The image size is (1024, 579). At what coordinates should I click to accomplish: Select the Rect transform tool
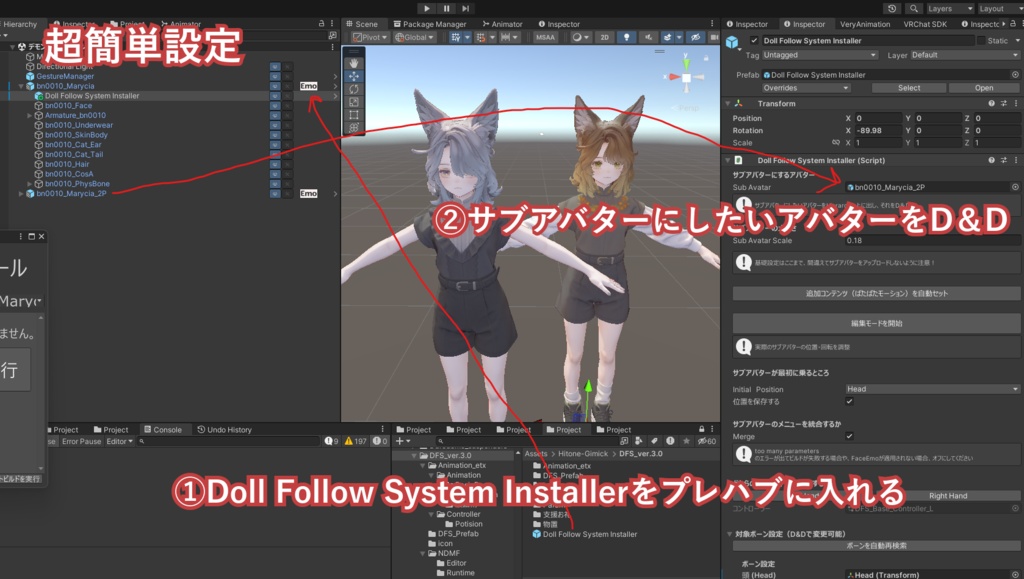click(x=354, y=115)
